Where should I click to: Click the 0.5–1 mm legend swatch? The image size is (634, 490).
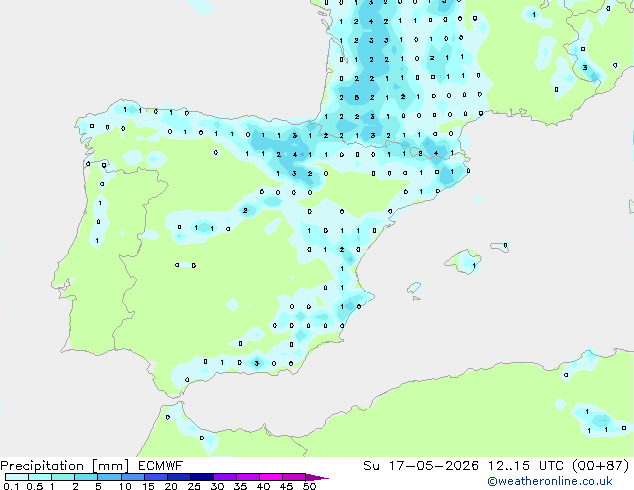40,477
